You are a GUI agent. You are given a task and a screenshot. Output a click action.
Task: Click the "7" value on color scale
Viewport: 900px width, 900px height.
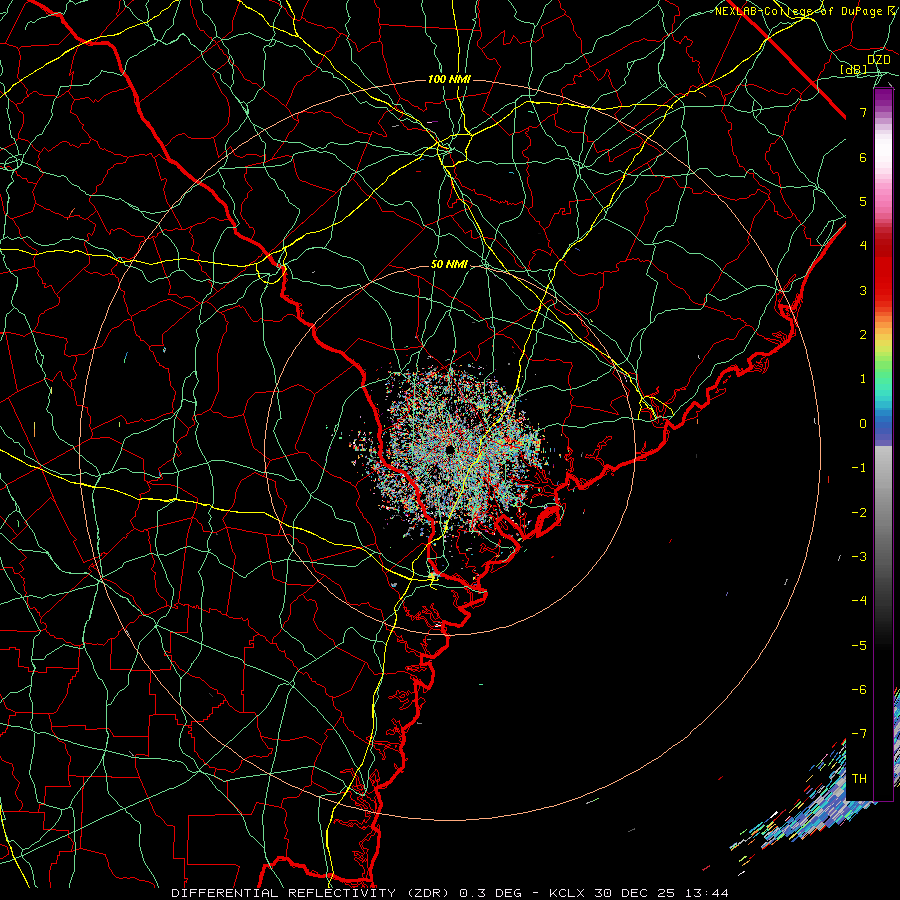(863, 112)
